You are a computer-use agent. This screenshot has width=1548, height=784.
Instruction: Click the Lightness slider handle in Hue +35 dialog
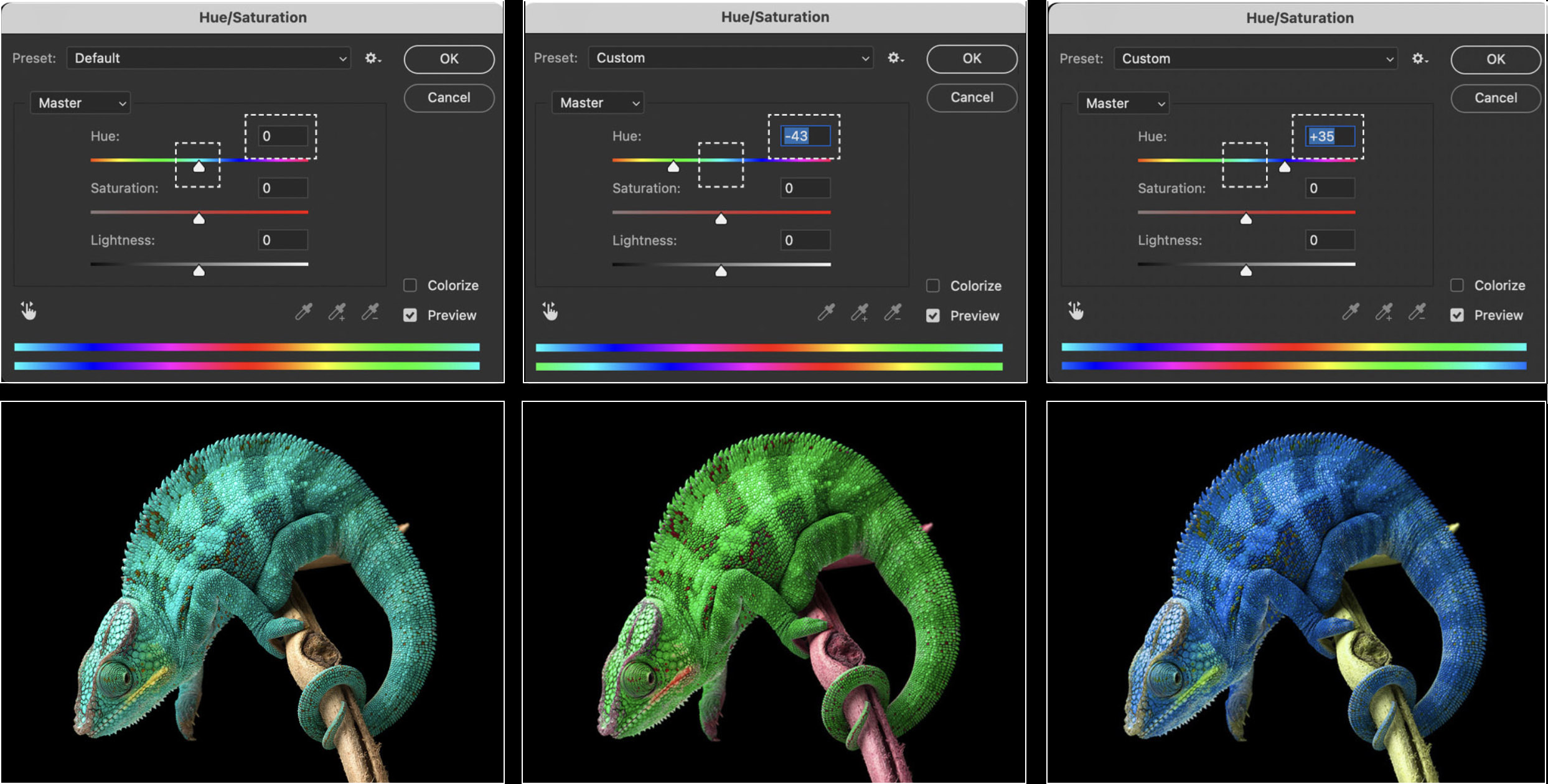1246,270
